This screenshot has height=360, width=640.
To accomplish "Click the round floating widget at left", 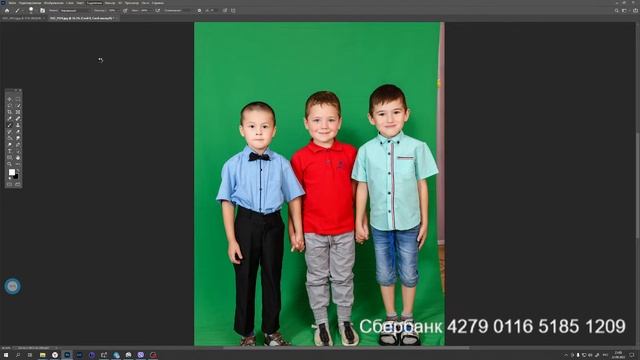I will click(x=13, y=286).
